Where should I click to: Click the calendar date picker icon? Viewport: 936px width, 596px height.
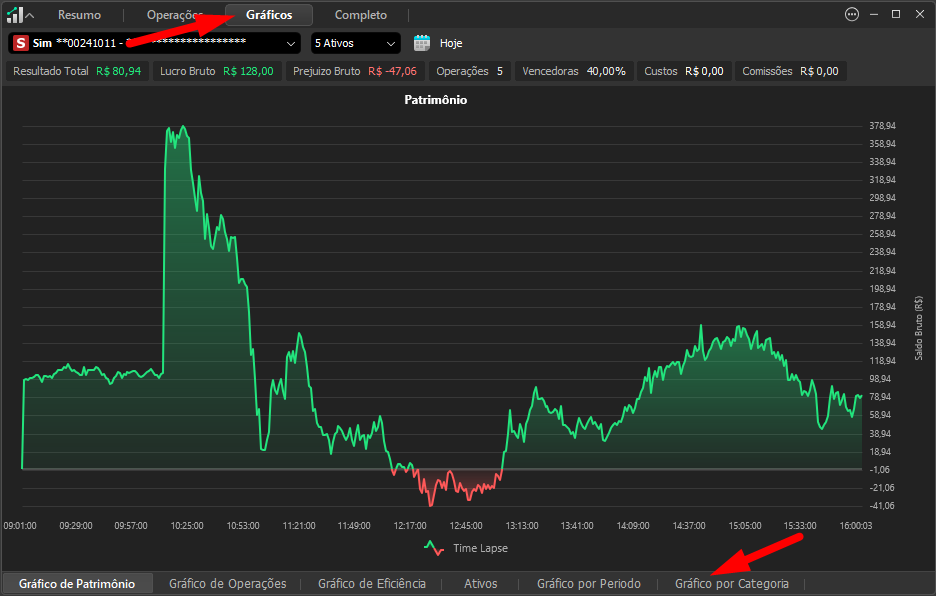pos(422,43)
